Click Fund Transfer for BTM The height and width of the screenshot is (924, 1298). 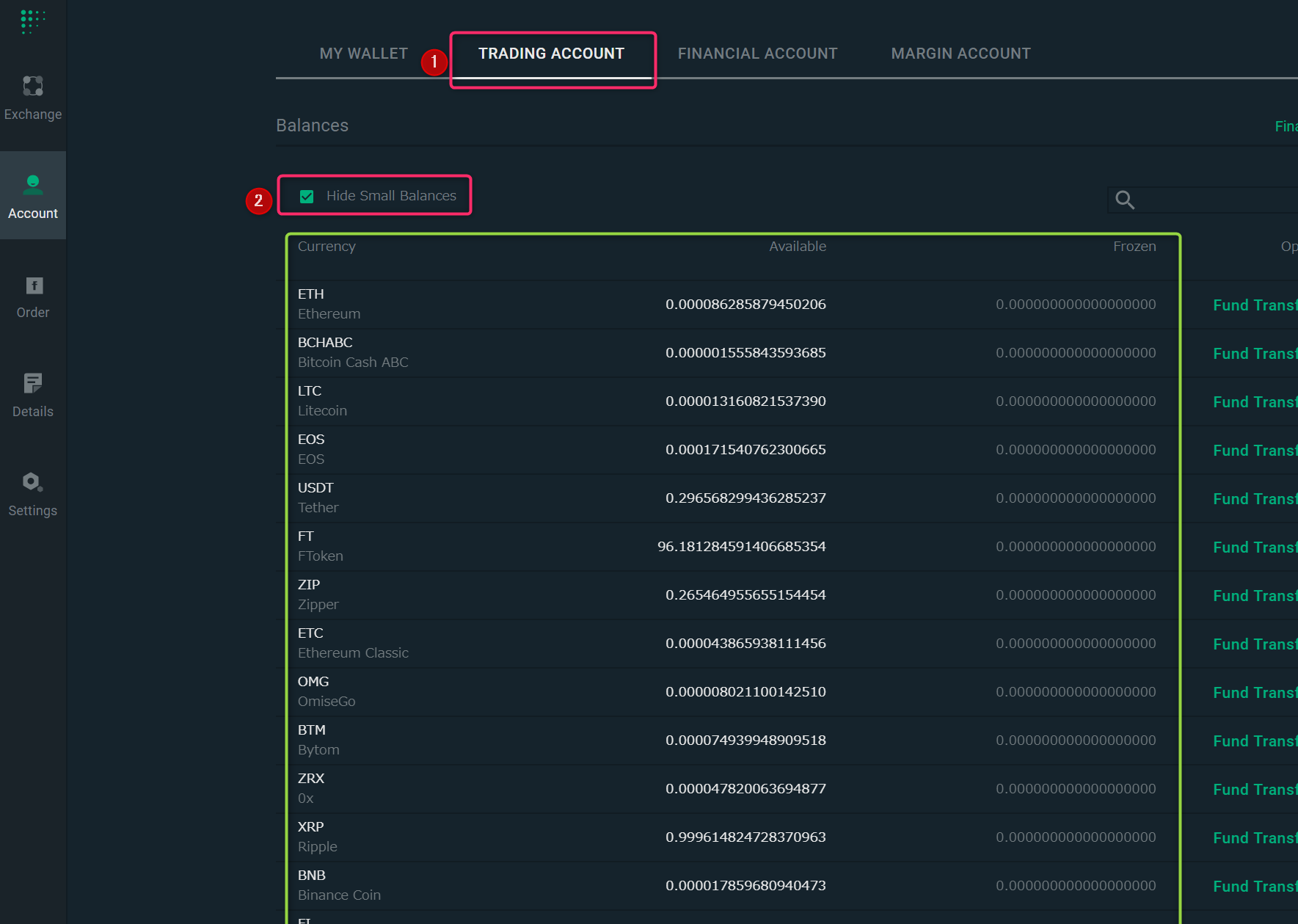point(1255,741)
